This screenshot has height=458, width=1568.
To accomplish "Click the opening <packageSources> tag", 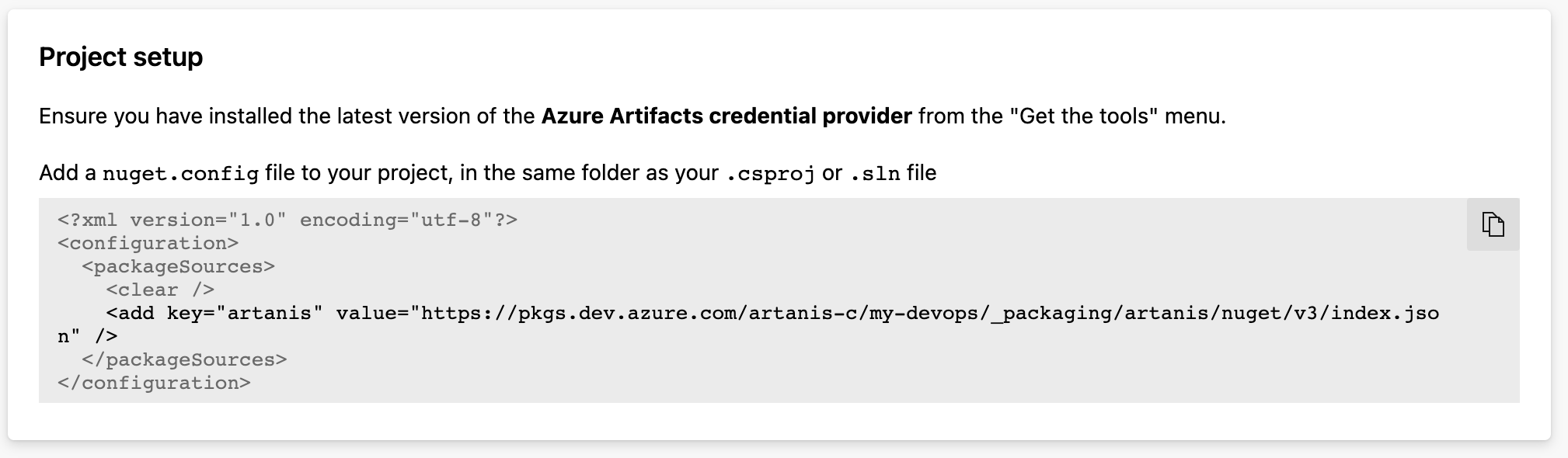I will pos(178,267).
